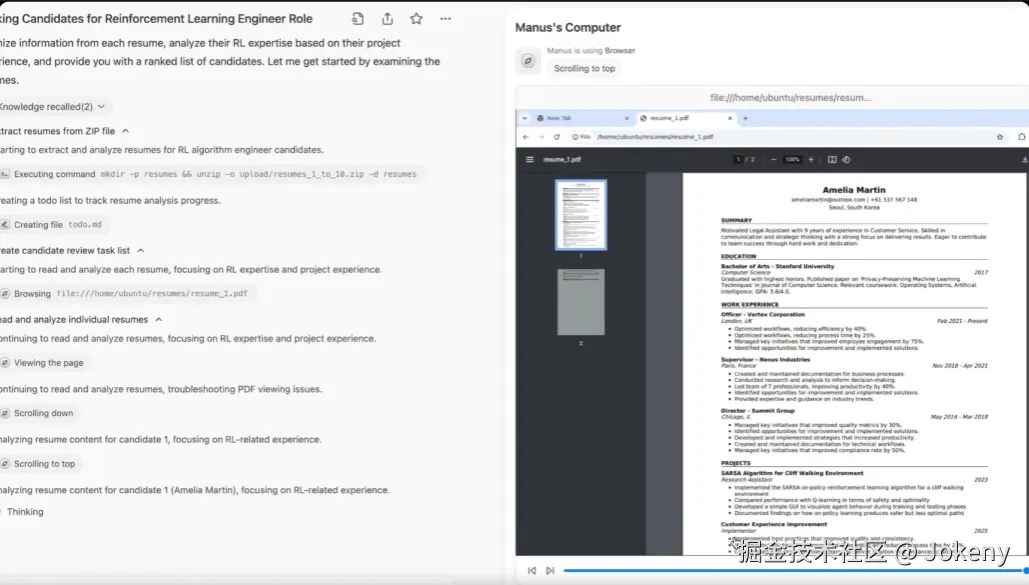Click the 'Manus's Computer' panel title
Image resolution: width=1029 pixels, height=585 pixels.
(x=568, y=28)
